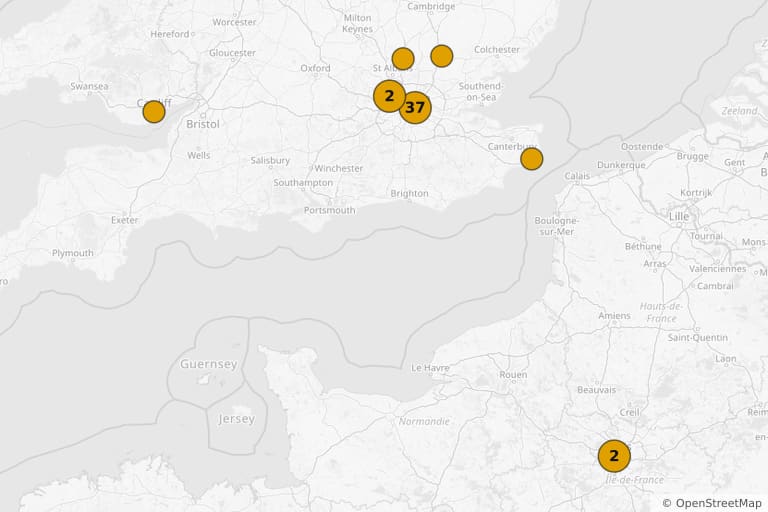
Task: Click the Southampton city label
Action: pos(303,183)
